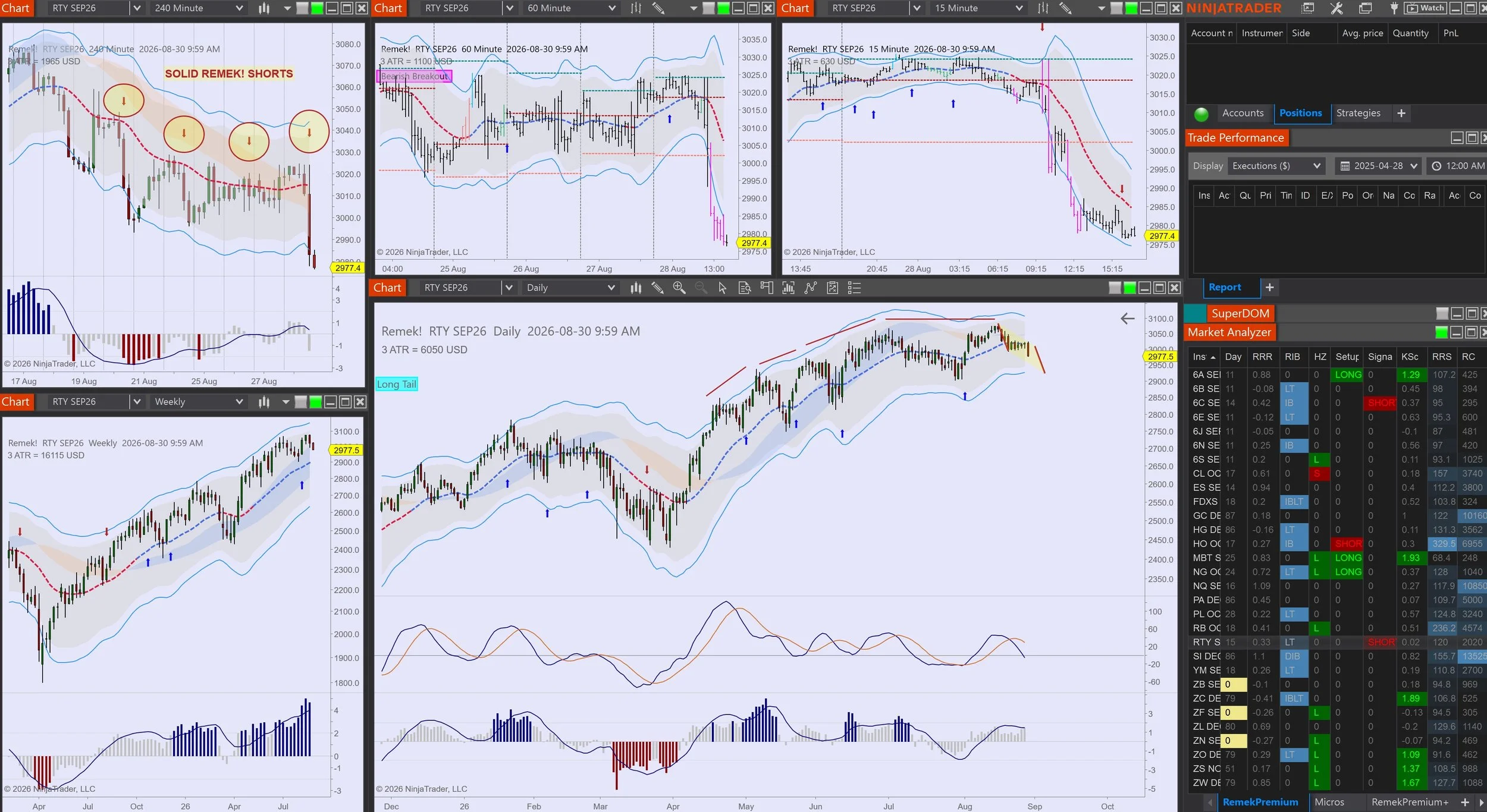
Task: Click bar style icon on Weekly chart
Action: [x=264, y=402]
